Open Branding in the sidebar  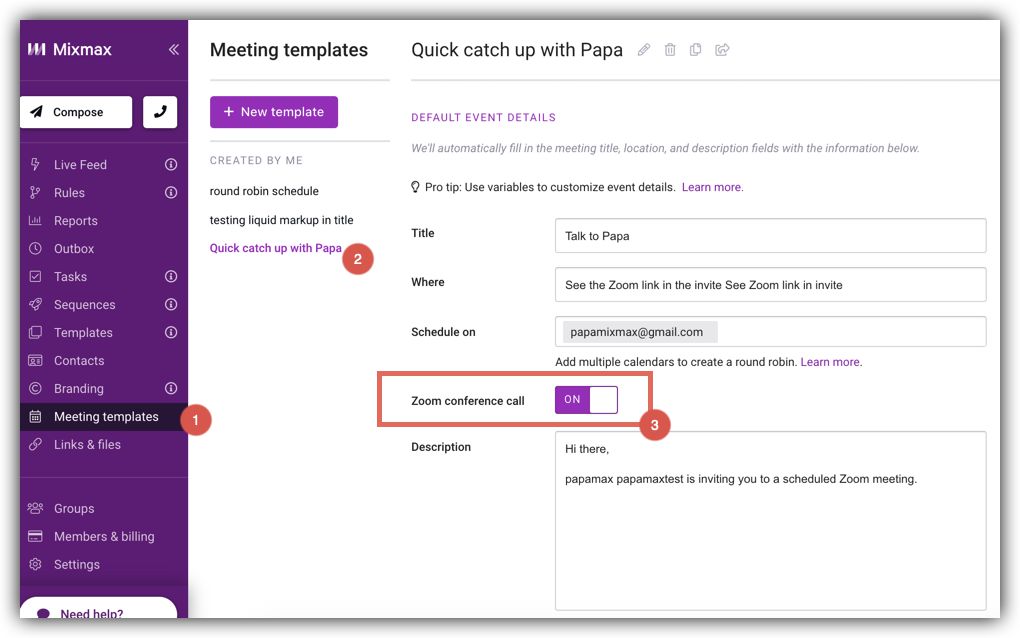point(79,388)
